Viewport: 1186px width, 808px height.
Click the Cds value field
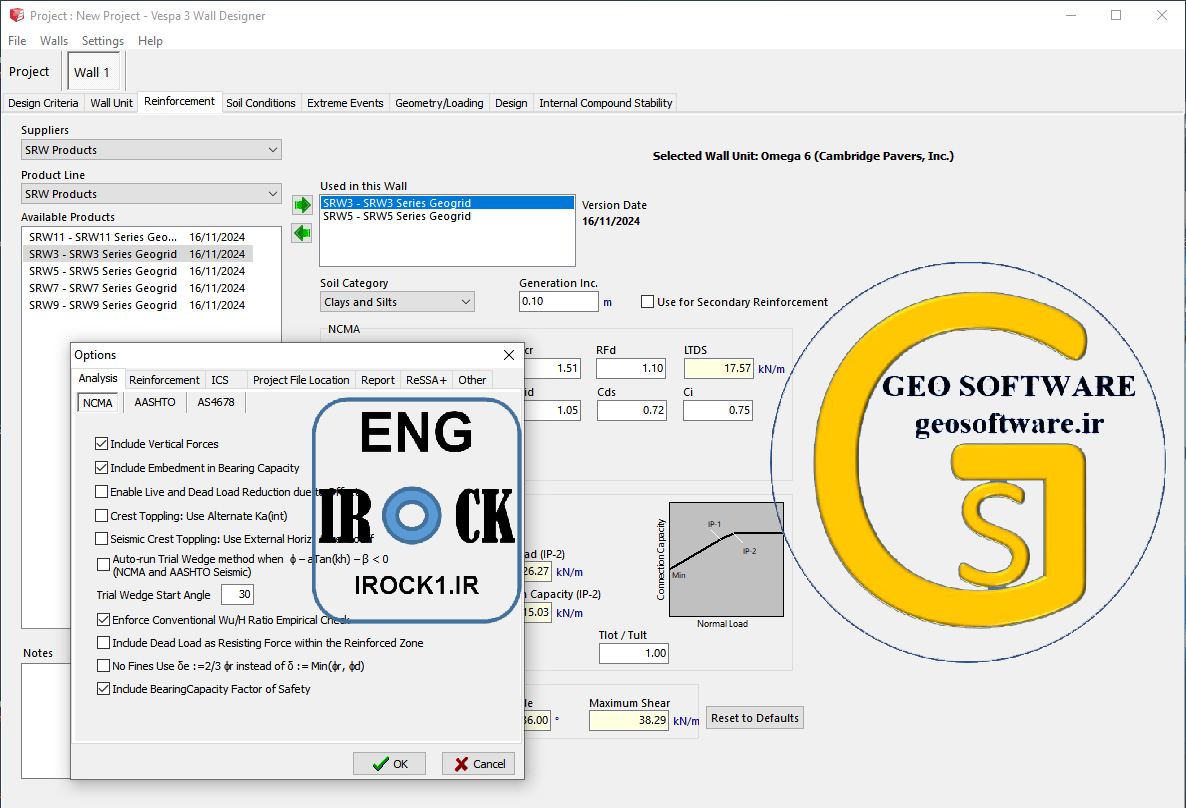pos(632,411)
